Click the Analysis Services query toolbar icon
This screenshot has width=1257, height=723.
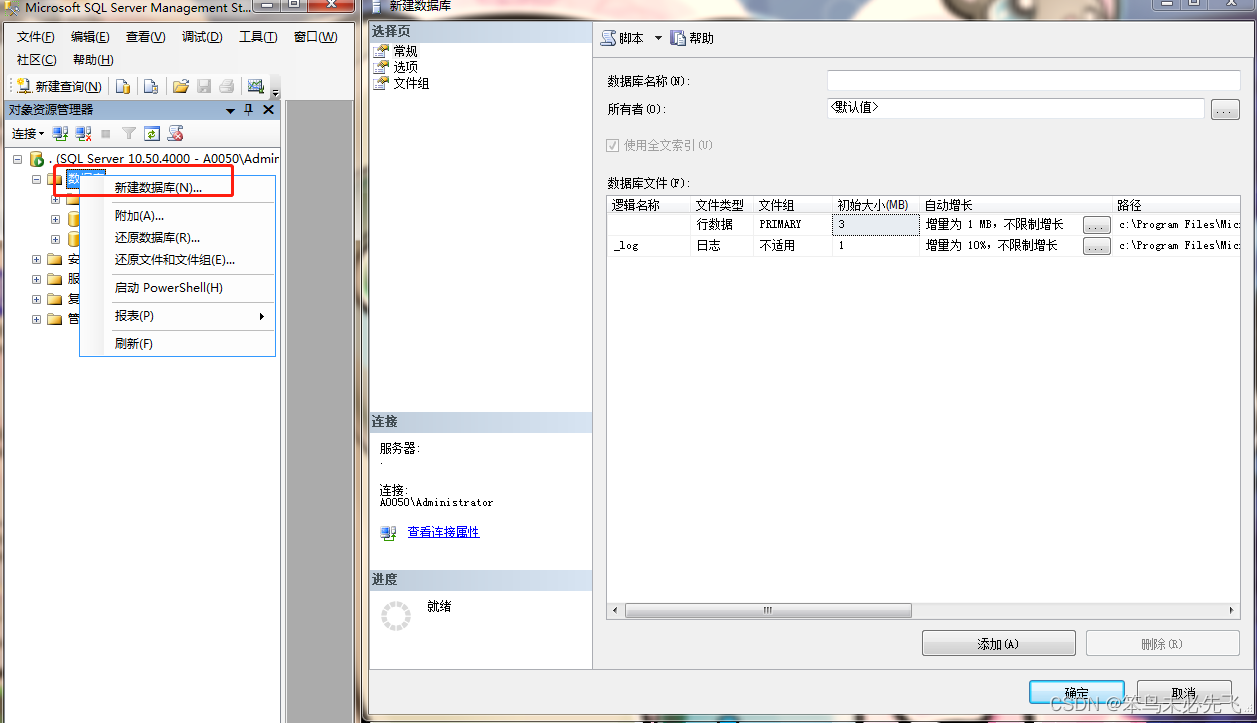pyautogui.click(x=151, y=87)
